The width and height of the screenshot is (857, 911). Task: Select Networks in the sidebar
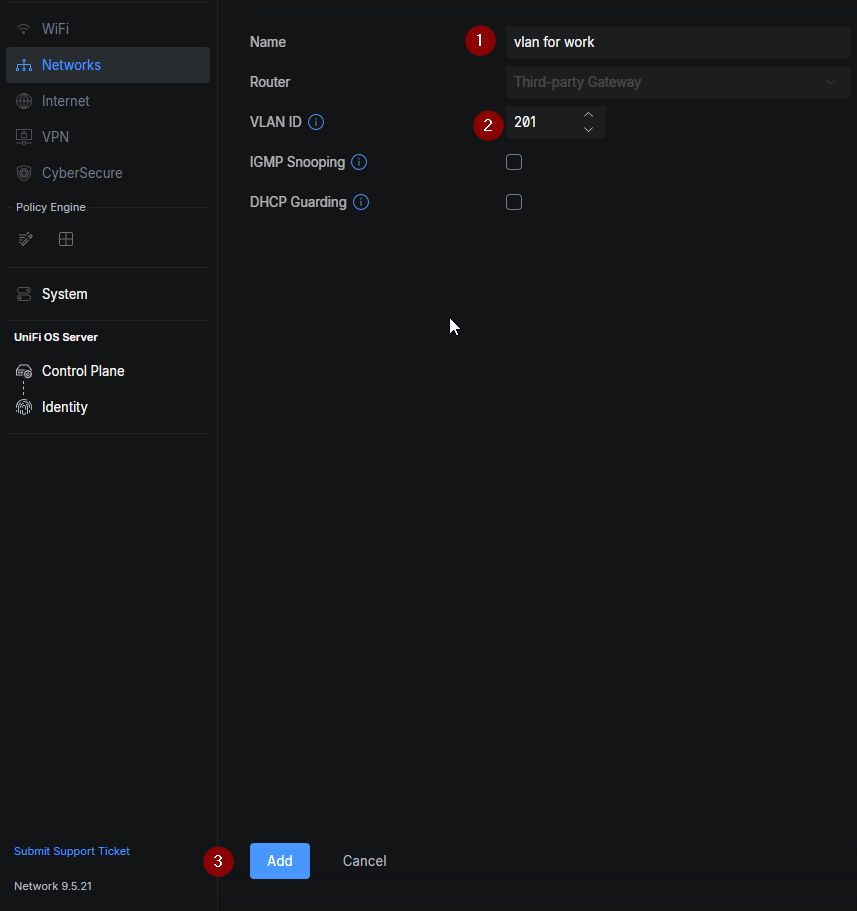(71, 65)
